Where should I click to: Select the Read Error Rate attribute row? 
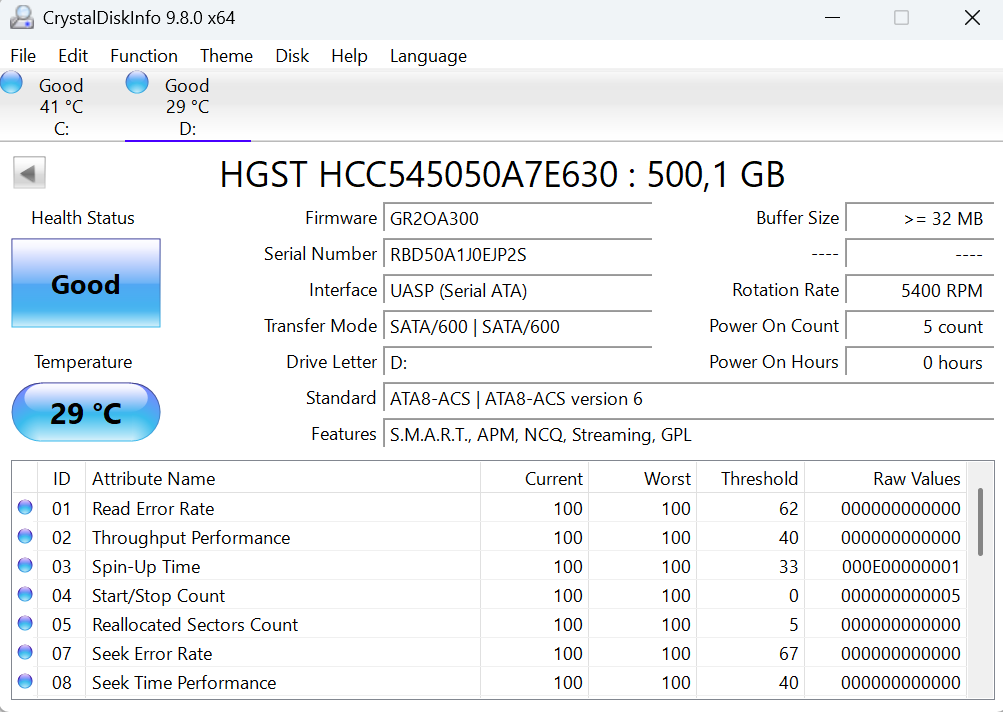click(x=489, y=509)
